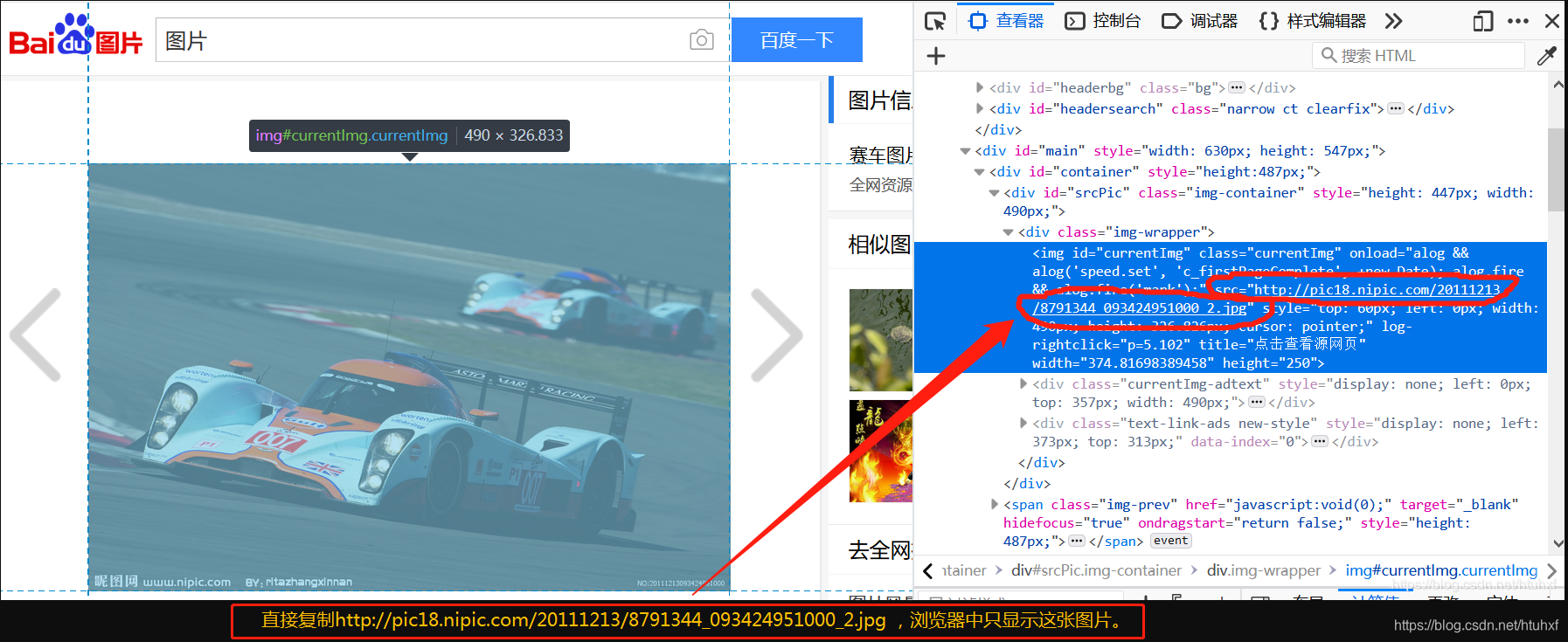The height and width of the screenshot is (642, 1568).
Task: Click scroll-down arrow of HTML tree scrollbar
Action: 1558,542
